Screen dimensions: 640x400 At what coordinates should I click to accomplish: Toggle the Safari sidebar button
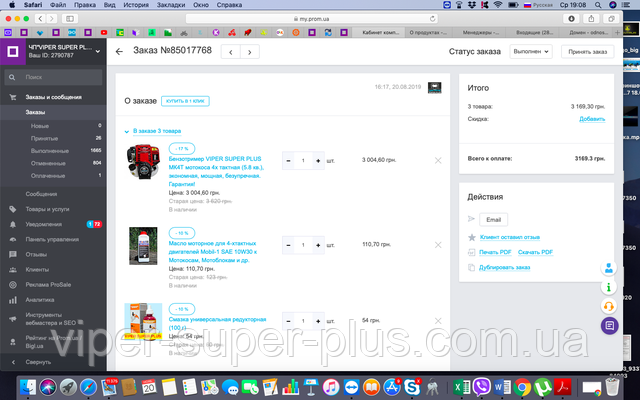70,19
